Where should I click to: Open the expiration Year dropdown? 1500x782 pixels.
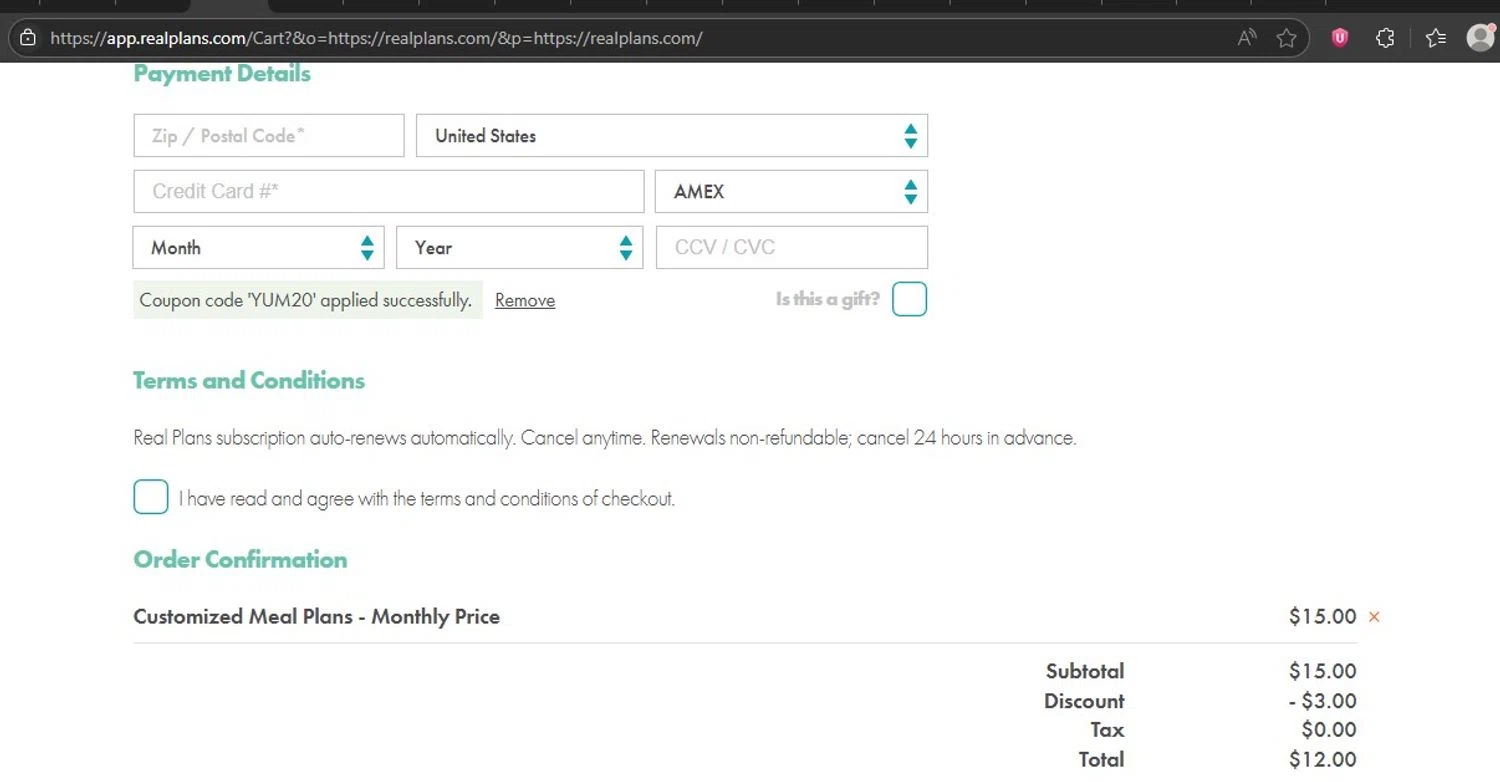pyautogui.click(x=519, y=247)
